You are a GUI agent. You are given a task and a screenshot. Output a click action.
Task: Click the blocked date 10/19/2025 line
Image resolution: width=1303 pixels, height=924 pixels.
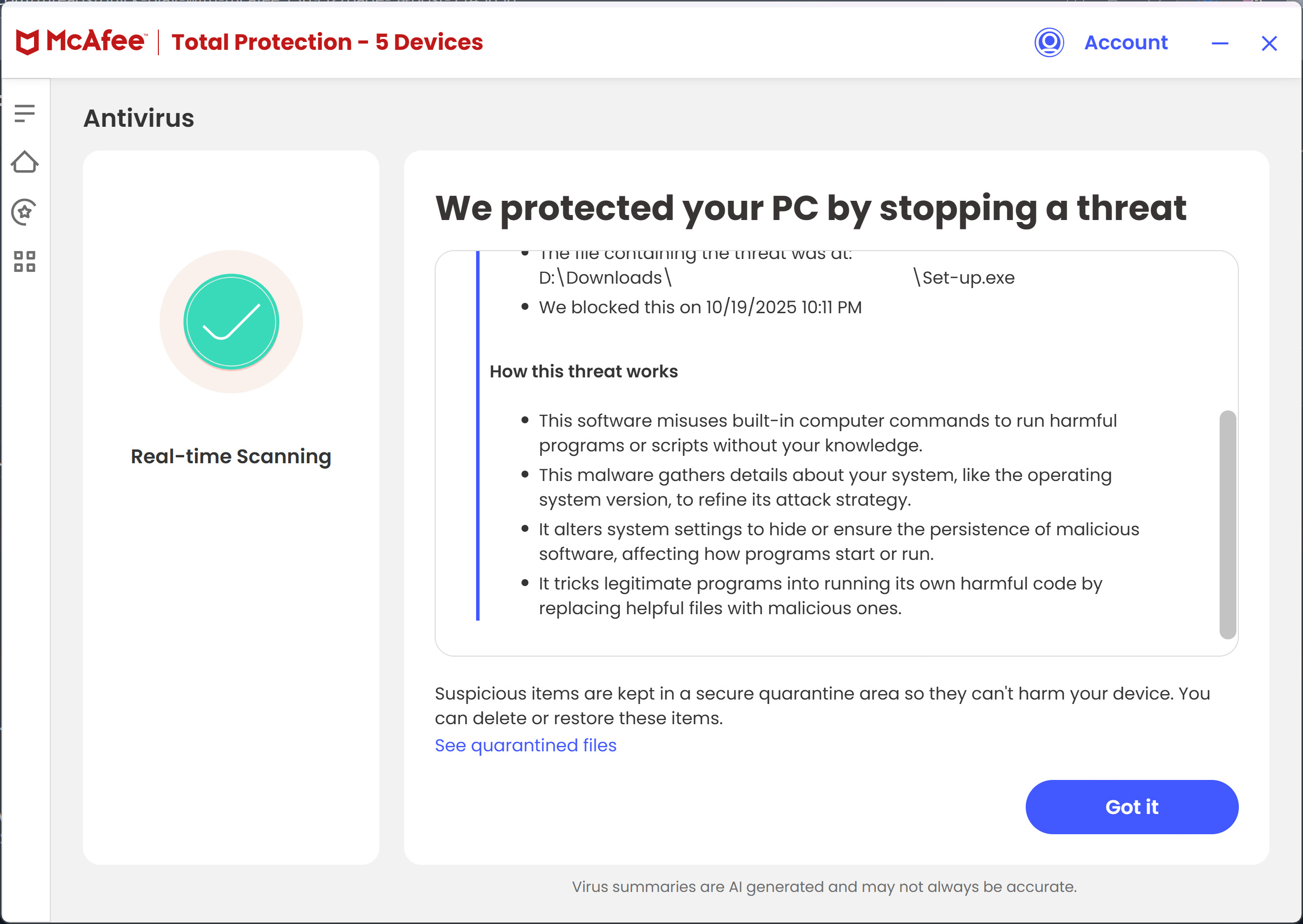(700, 307)
